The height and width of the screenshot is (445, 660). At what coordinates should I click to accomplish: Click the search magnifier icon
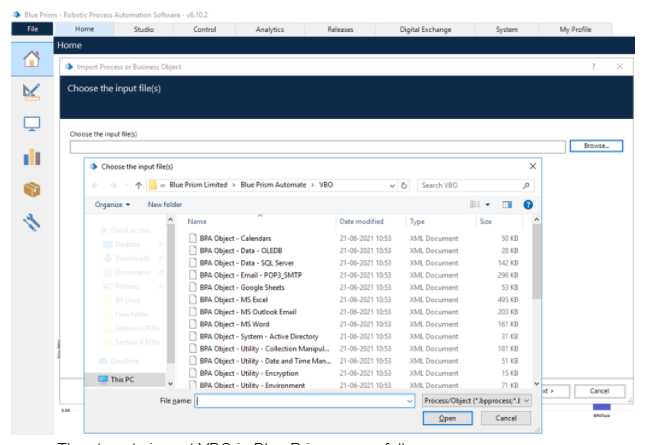(526, 185)
